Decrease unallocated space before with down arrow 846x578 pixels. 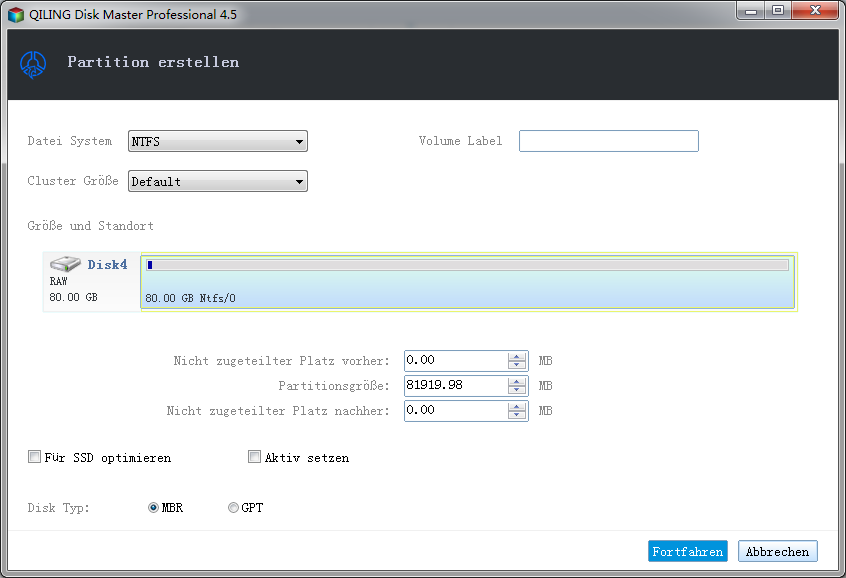tap(517, 365)
